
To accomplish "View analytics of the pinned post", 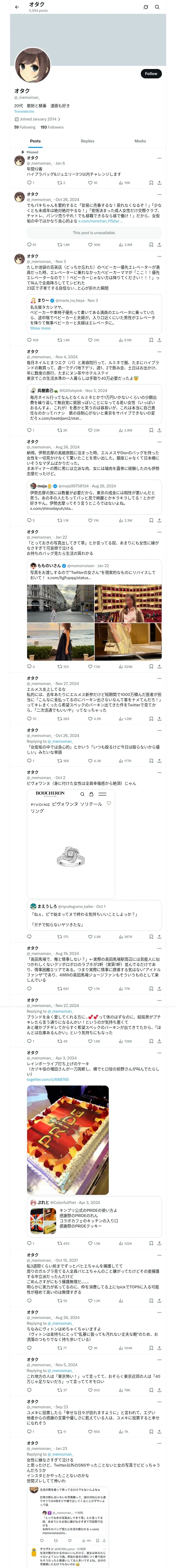I will pyautogui.click(x=124, y=183).
